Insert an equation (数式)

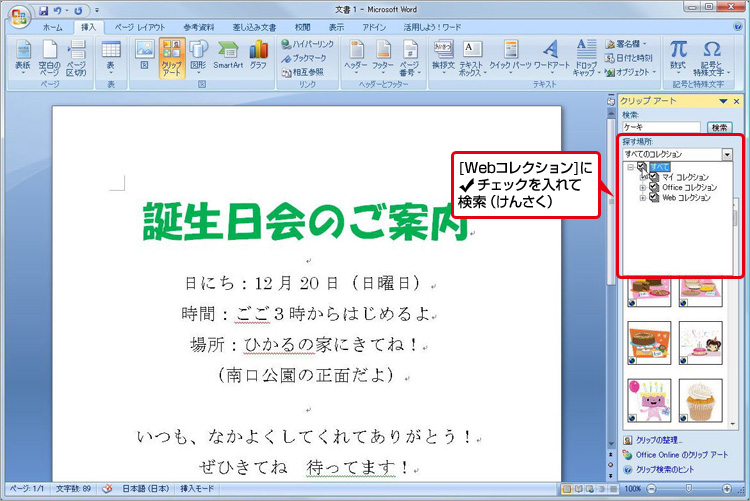click(678, 58)
